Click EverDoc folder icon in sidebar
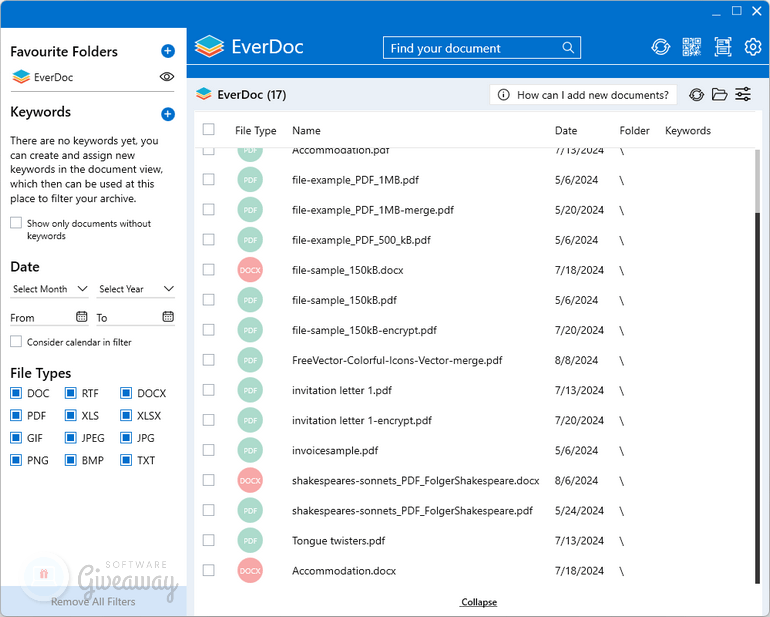 21,77
